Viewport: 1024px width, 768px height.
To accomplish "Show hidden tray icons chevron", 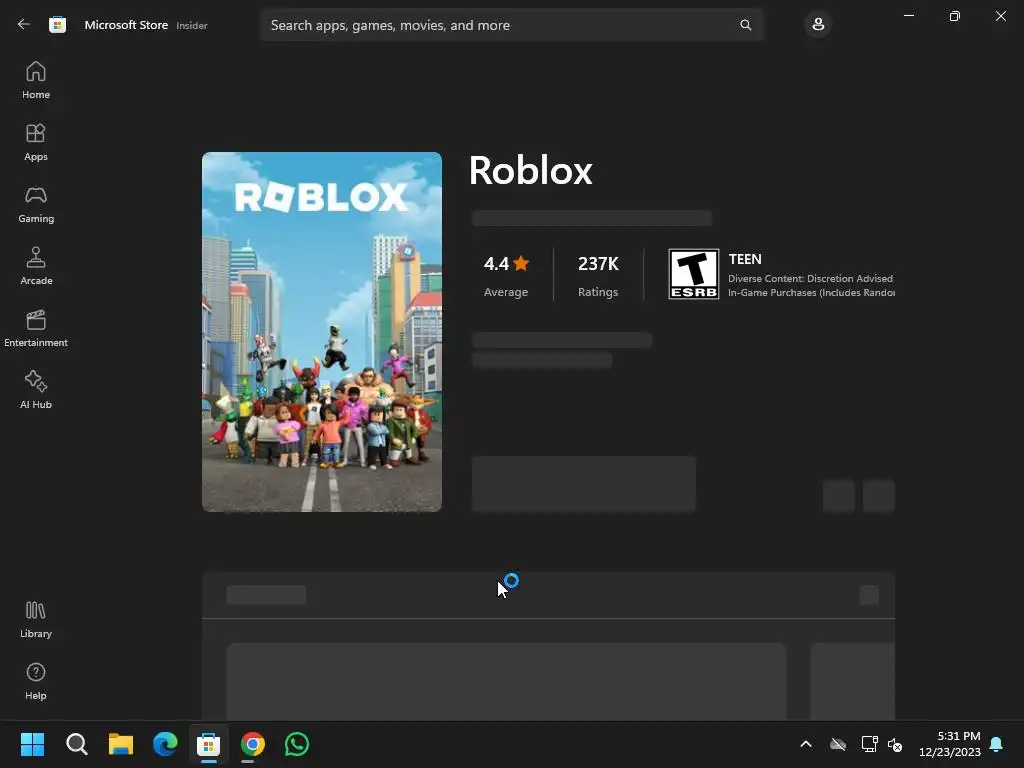I will click(x=806, y=744).
